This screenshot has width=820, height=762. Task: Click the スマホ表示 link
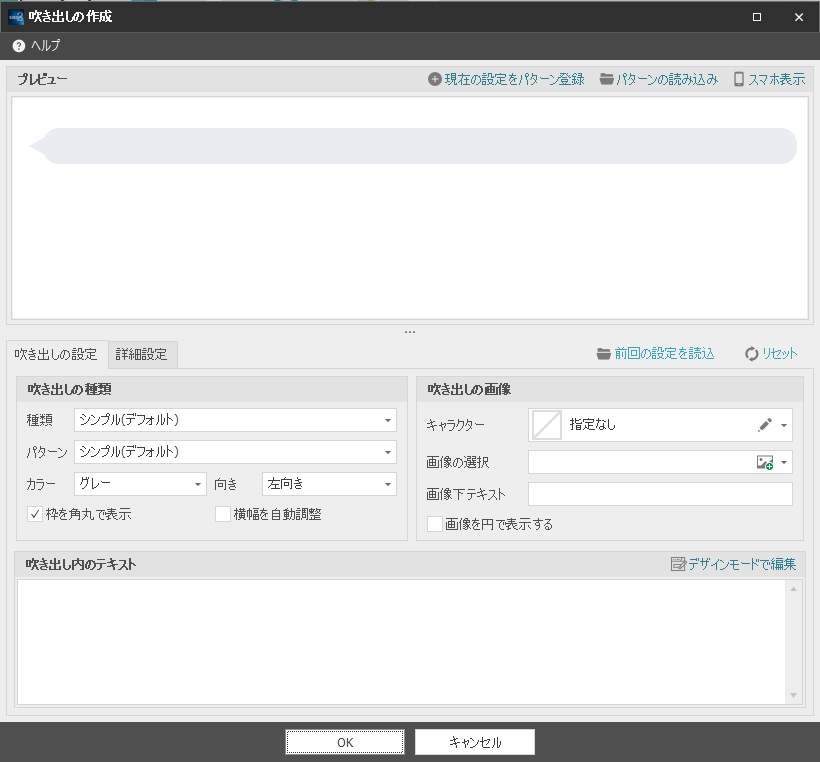tap(777, 79)
